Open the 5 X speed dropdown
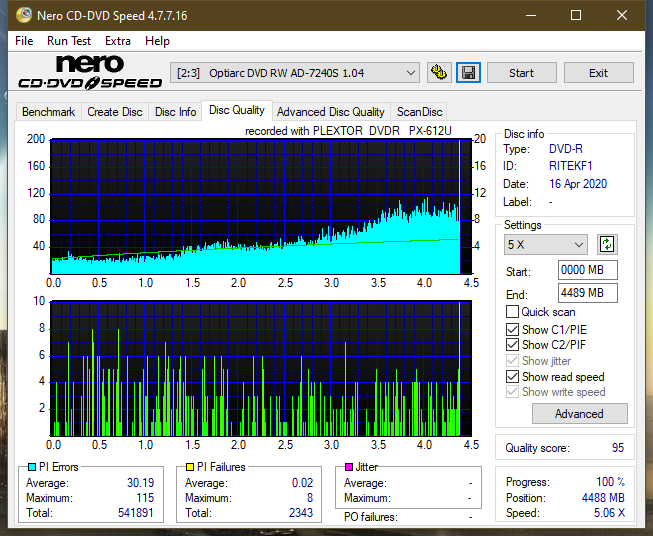Viewport: 653px width, 536px height. 546,244
